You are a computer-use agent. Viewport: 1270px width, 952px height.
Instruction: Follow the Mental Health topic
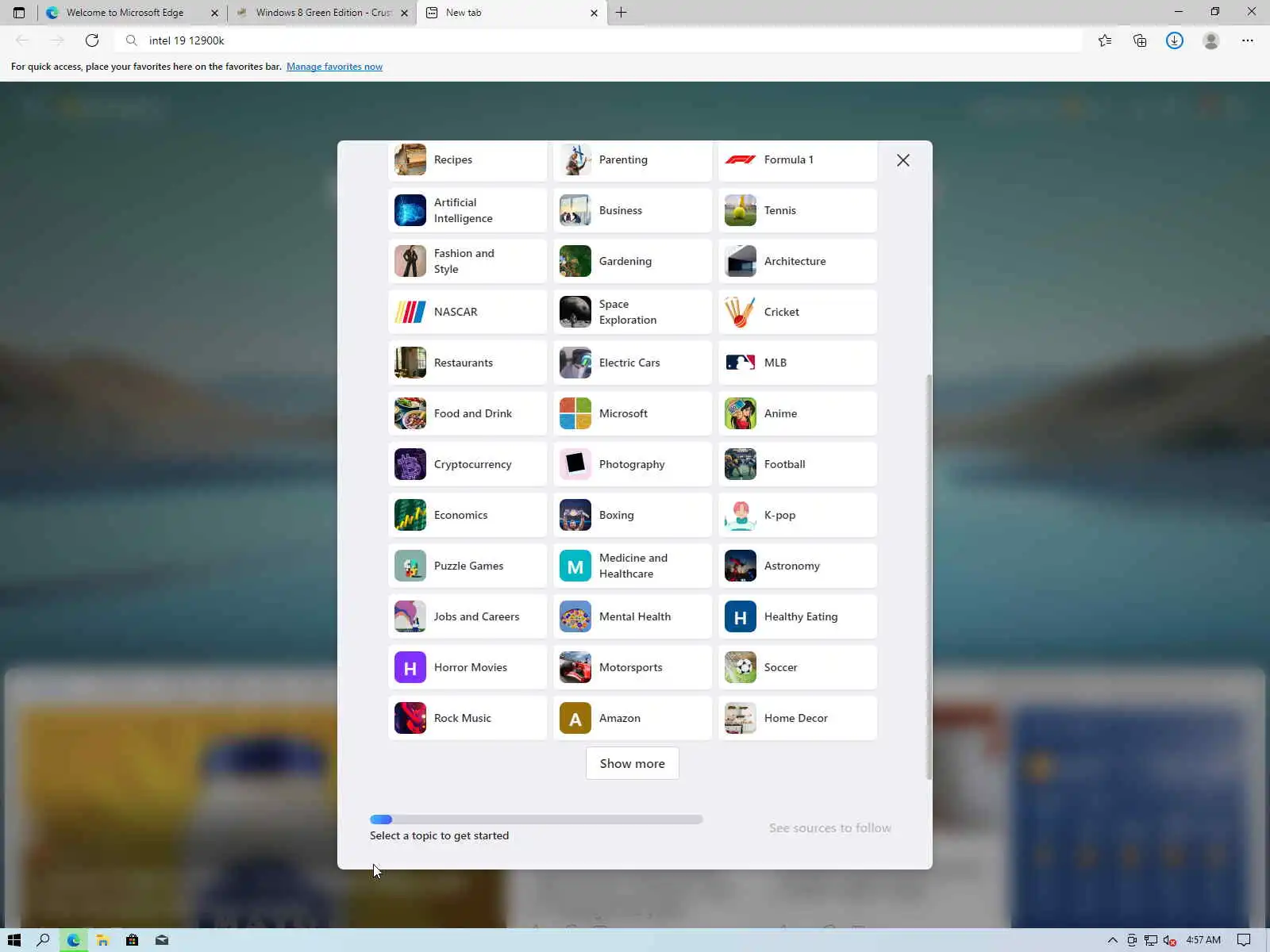(633, 616)
